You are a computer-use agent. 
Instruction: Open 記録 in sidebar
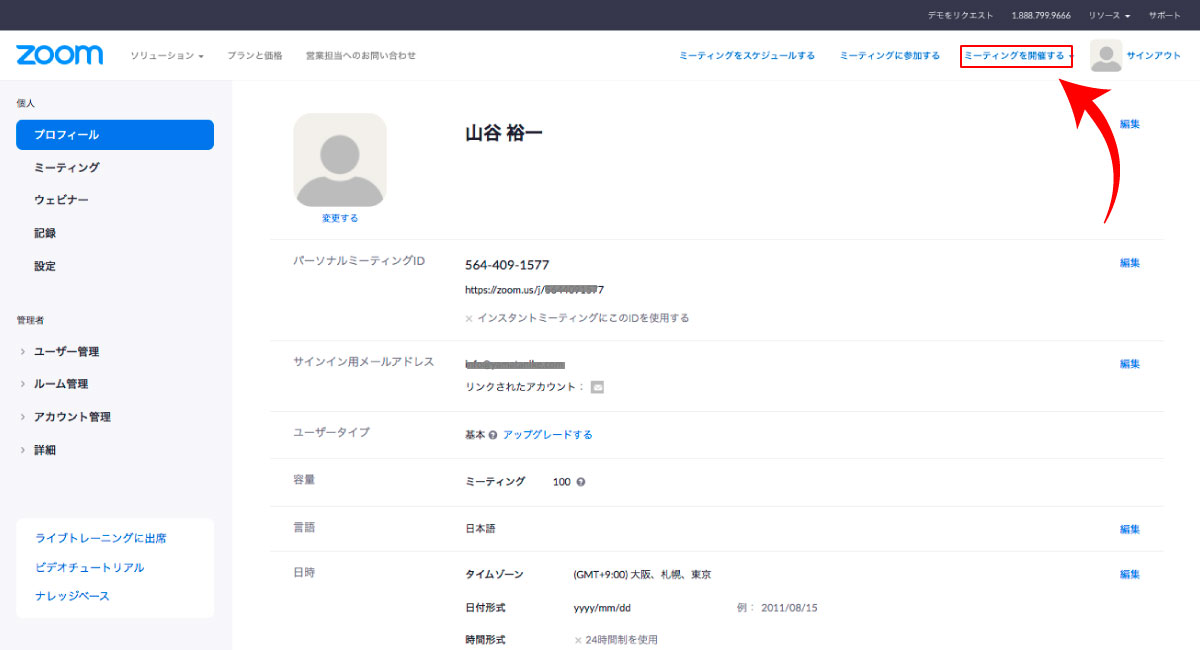(45, 233)
